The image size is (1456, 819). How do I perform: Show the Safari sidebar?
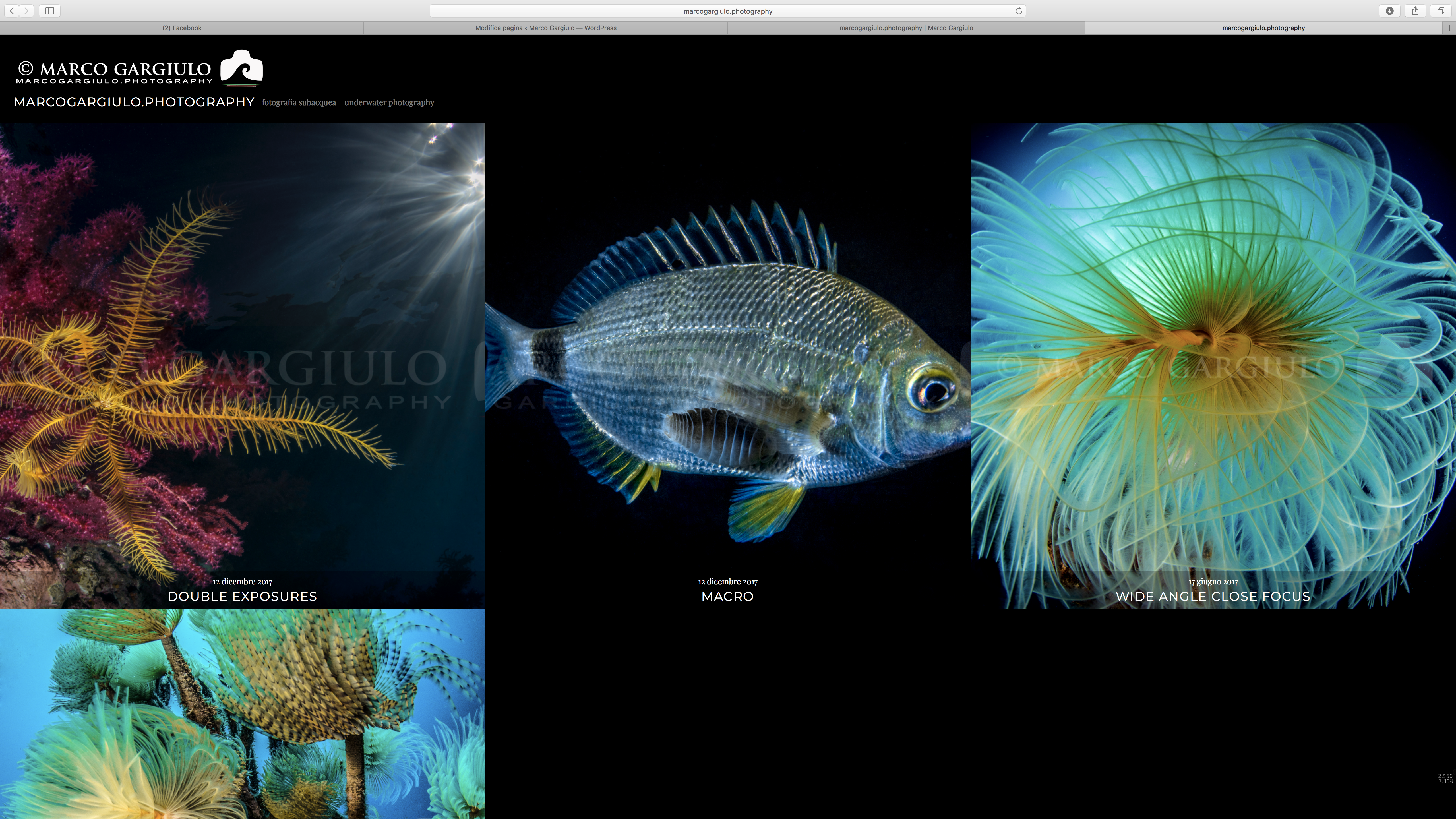(50, 11)
